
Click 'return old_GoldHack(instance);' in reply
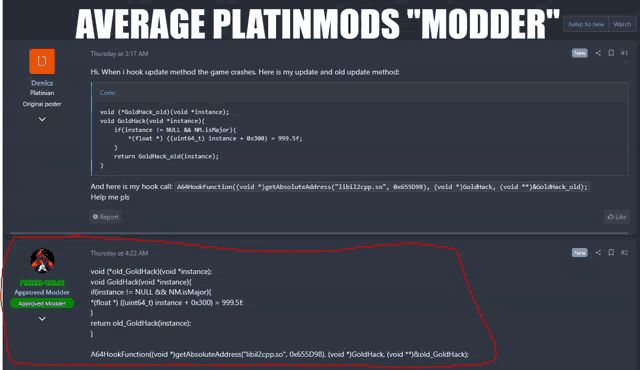pos(140,323)
